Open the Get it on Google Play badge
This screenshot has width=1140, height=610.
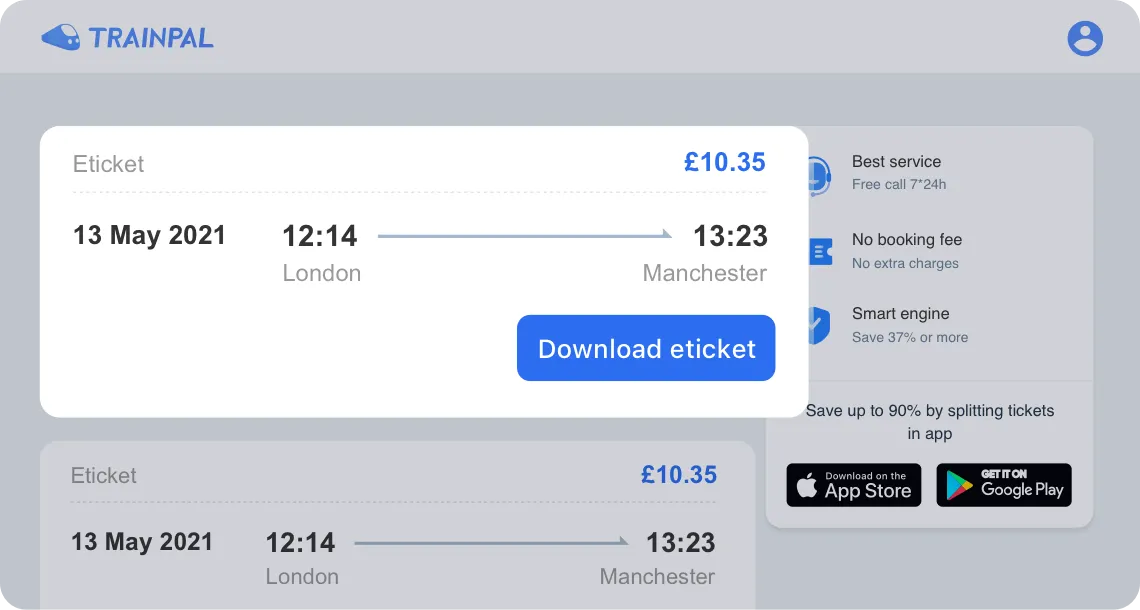coord(1003,485)
